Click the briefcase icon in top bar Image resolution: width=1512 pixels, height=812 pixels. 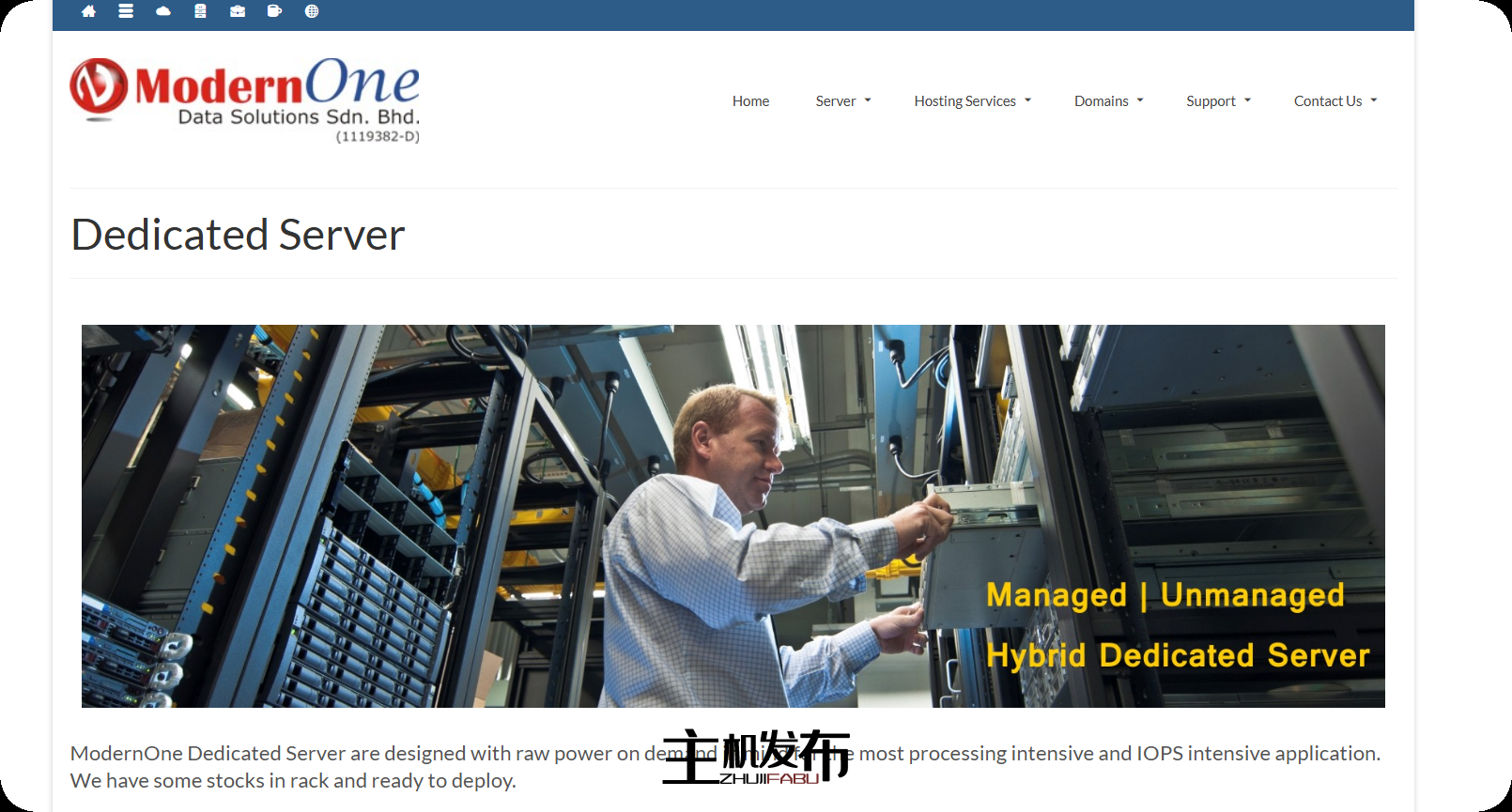pyautogui.click(x=238, y=11)
